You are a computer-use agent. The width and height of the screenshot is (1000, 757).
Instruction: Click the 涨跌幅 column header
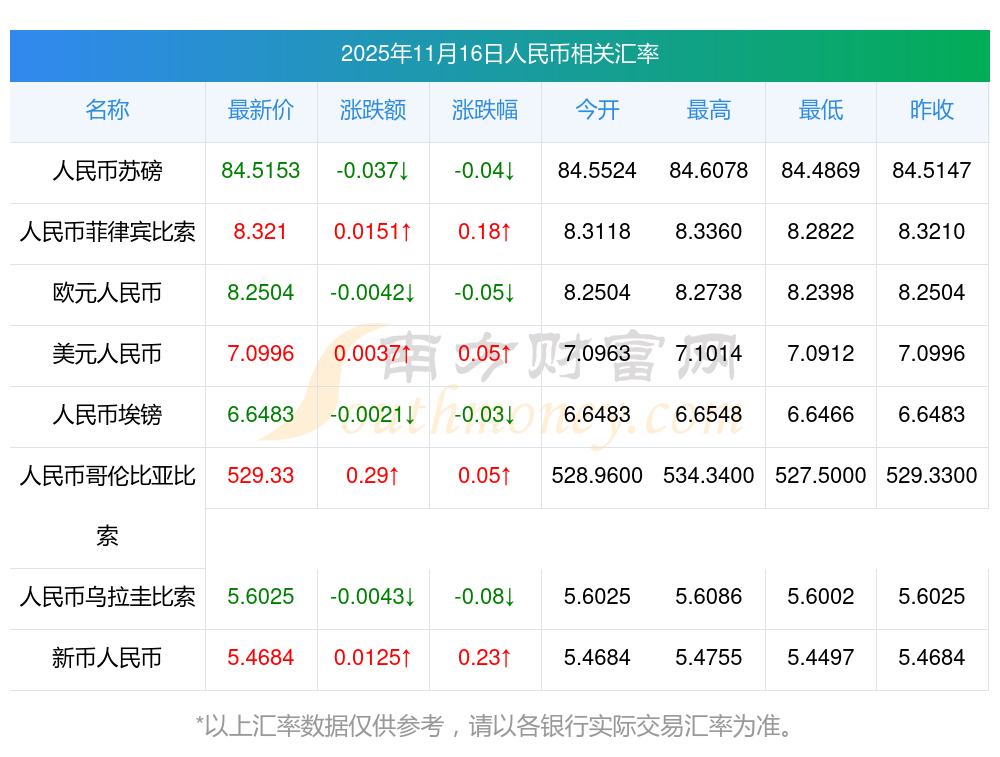(485, 110)
